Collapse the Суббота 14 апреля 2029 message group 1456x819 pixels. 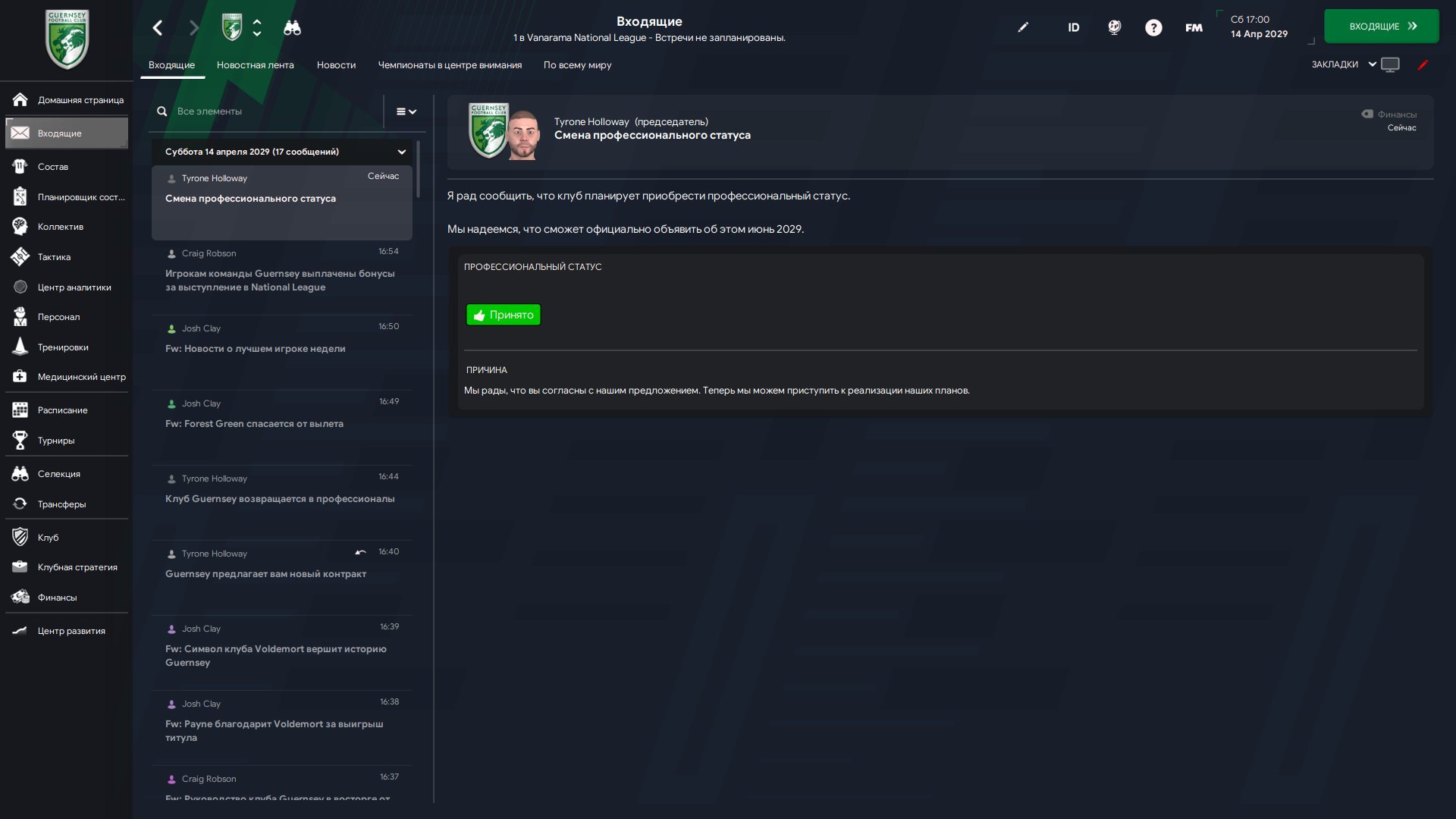coord(402,152)
